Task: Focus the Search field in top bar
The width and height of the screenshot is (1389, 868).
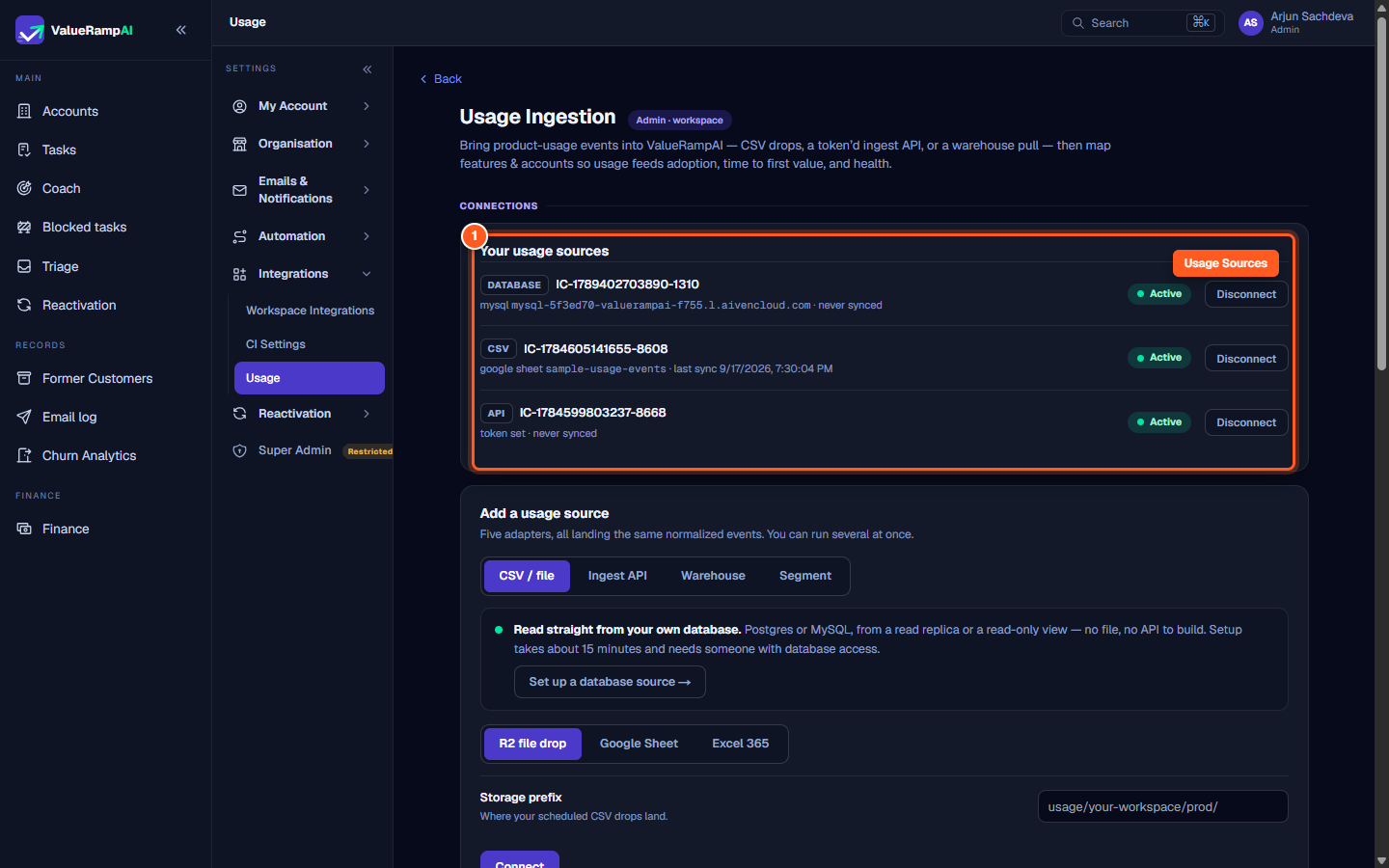Action: (1143, 23)
